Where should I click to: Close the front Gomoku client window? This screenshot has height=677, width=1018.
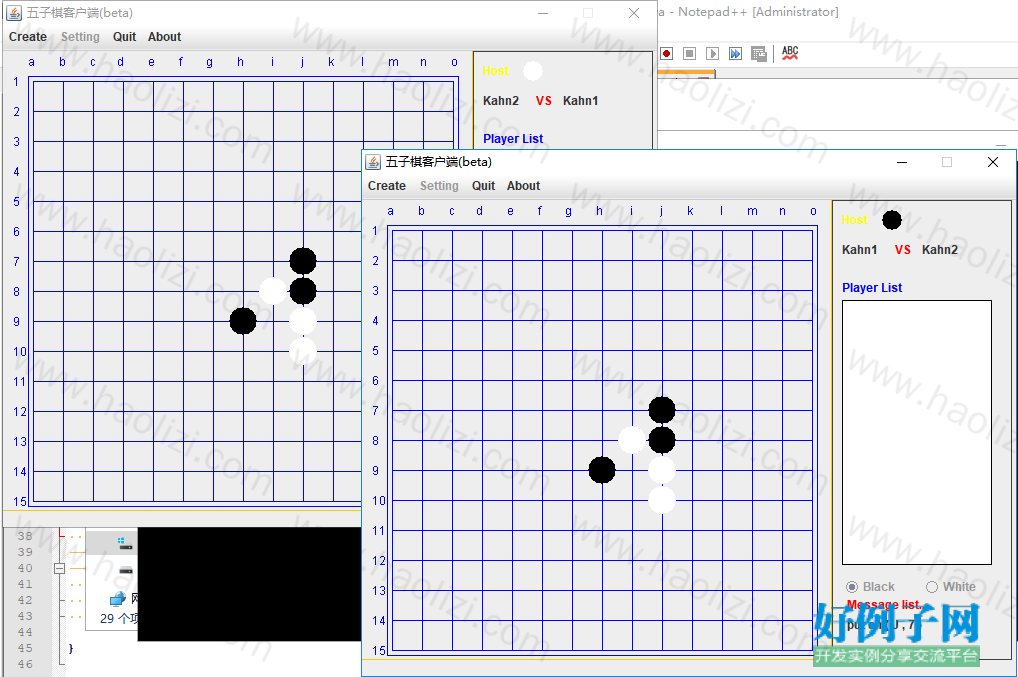point(993,162)
